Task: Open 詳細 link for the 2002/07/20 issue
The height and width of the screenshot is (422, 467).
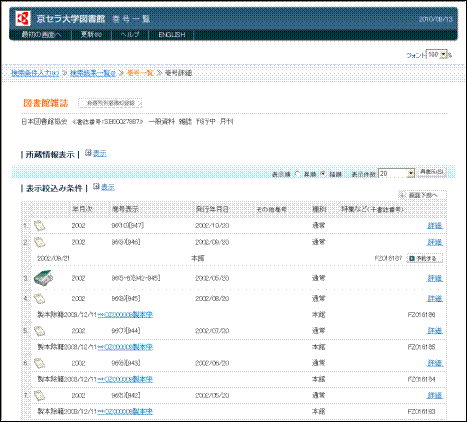Action: 435,331
